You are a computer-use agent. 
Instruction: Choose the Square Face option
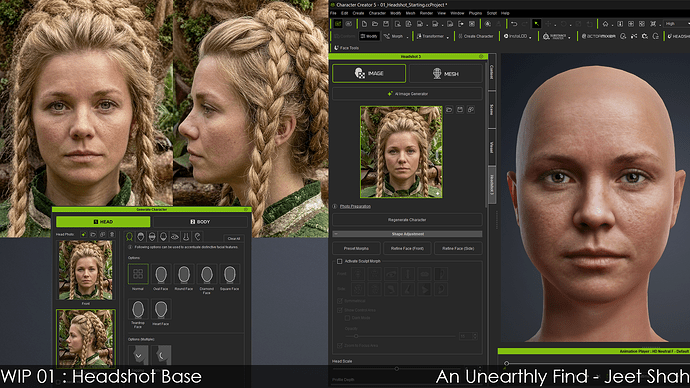coord(230,274)
